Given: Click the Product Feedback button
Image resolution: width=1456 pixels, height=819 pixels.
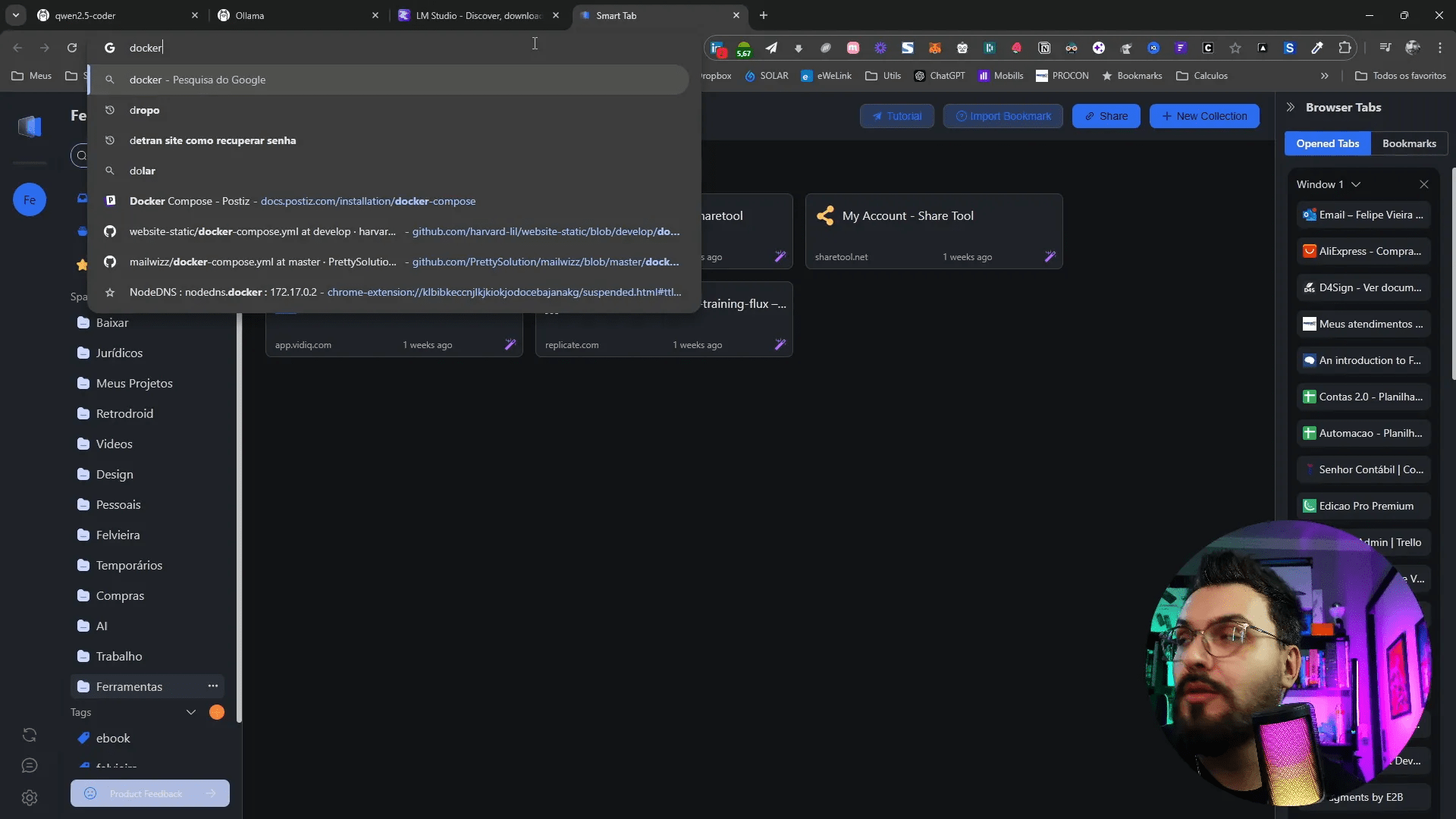Looking at the screenshot, I should point(150,793).
